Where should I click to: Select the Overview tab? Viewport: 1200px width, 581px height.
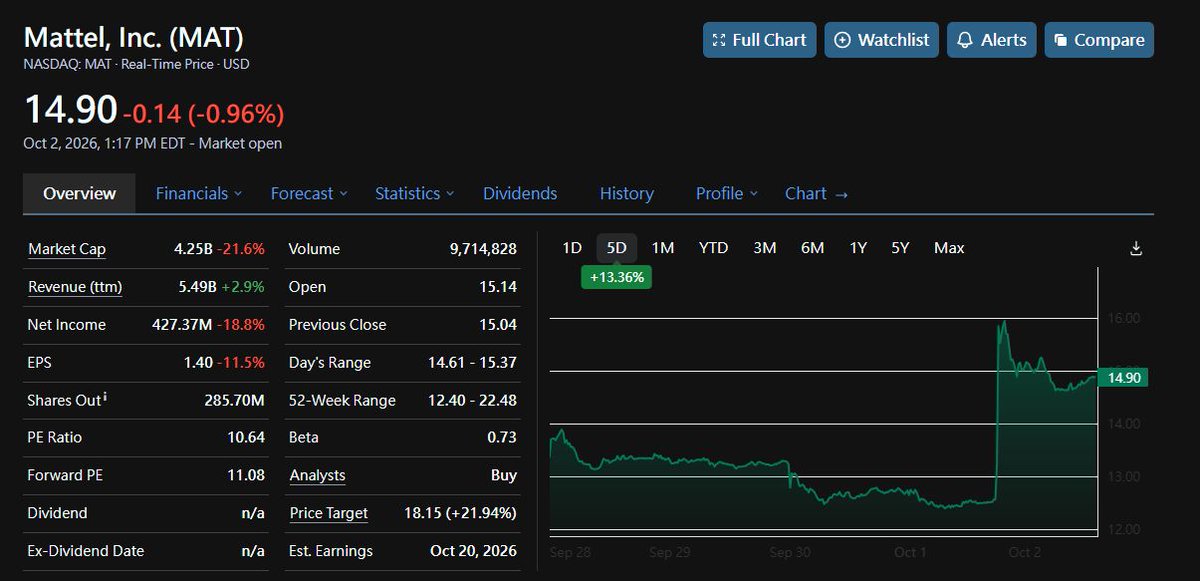click(x=80, y=194)
